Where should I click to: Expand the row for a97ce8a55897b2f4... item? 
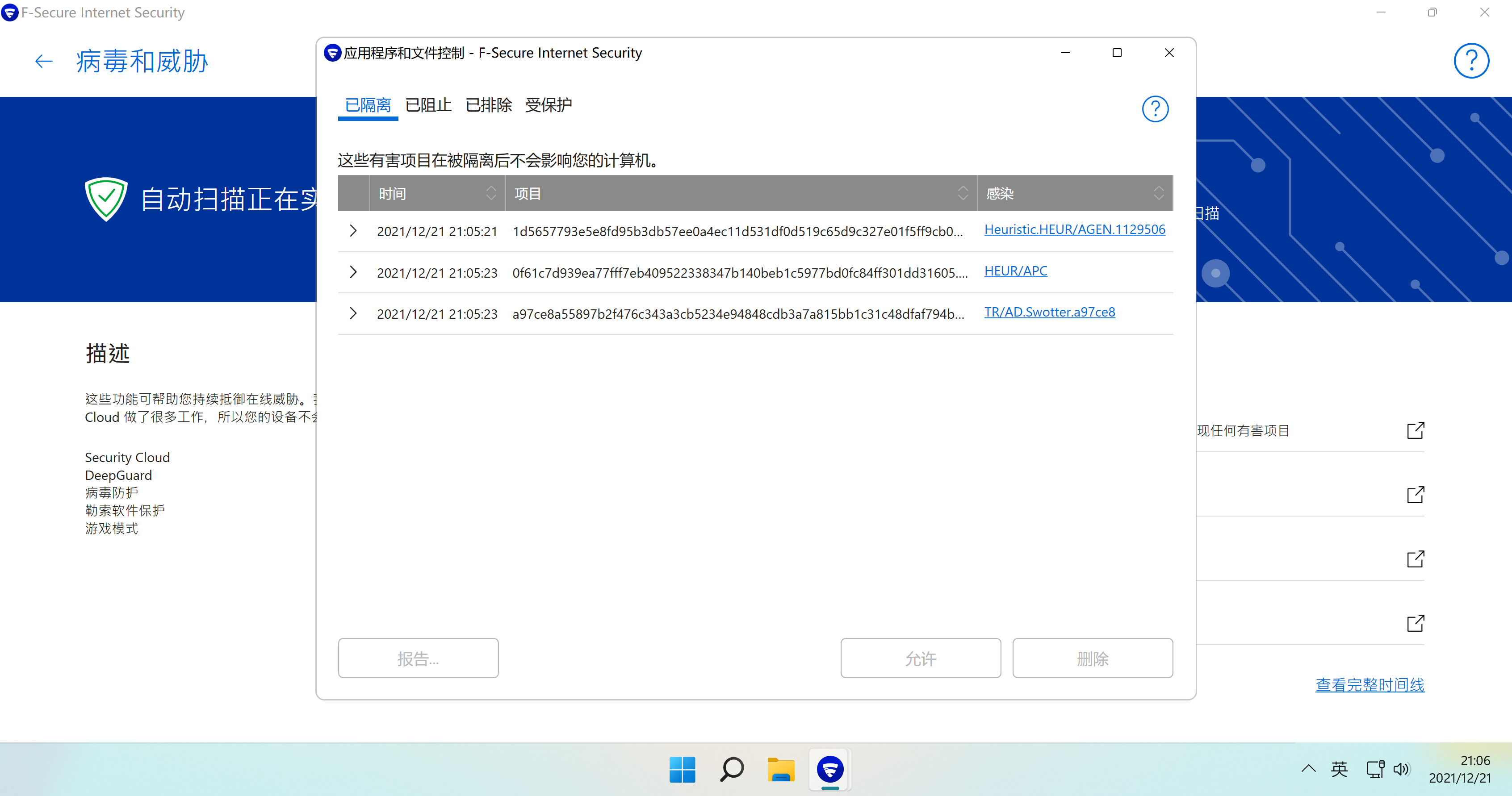pyautogui.click(x=353, y=313)
